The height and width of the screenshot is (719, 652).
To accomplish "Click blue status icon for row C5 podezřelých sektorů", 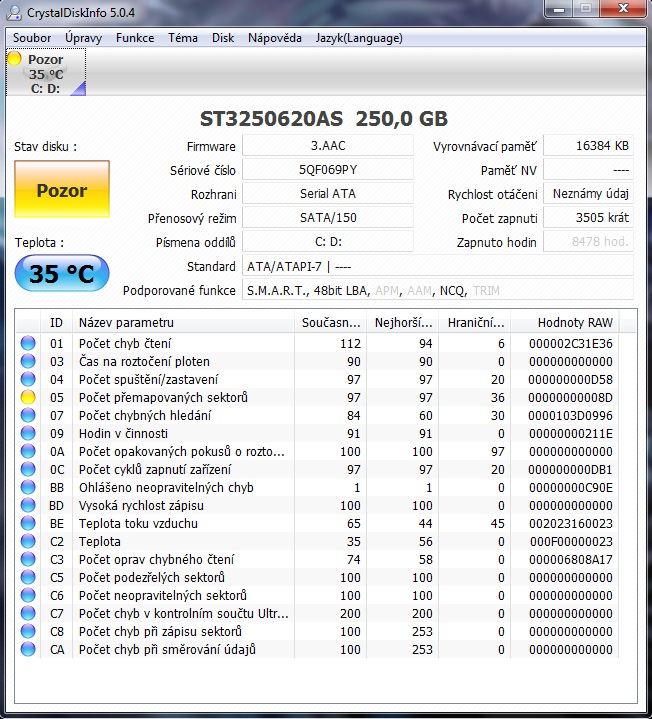I will click(28, 577).
